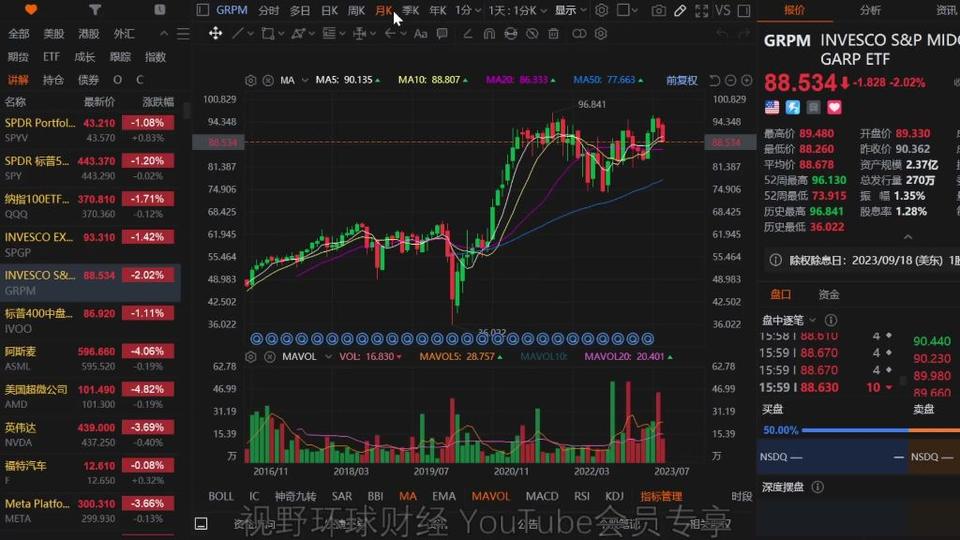Expand the 显示 display dropdown

[571, 10]
